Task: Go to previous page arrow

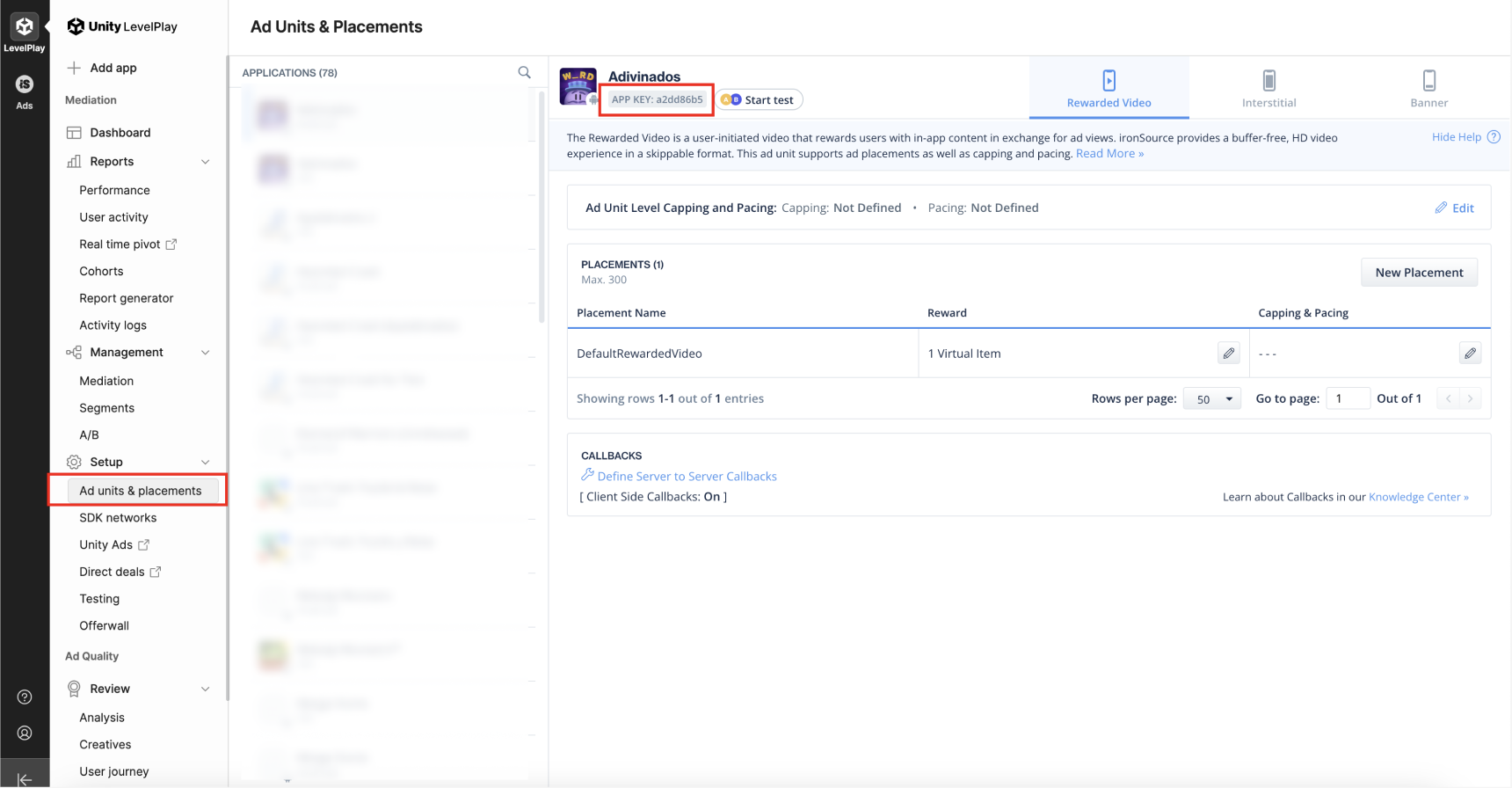Action: [1448, 398]
